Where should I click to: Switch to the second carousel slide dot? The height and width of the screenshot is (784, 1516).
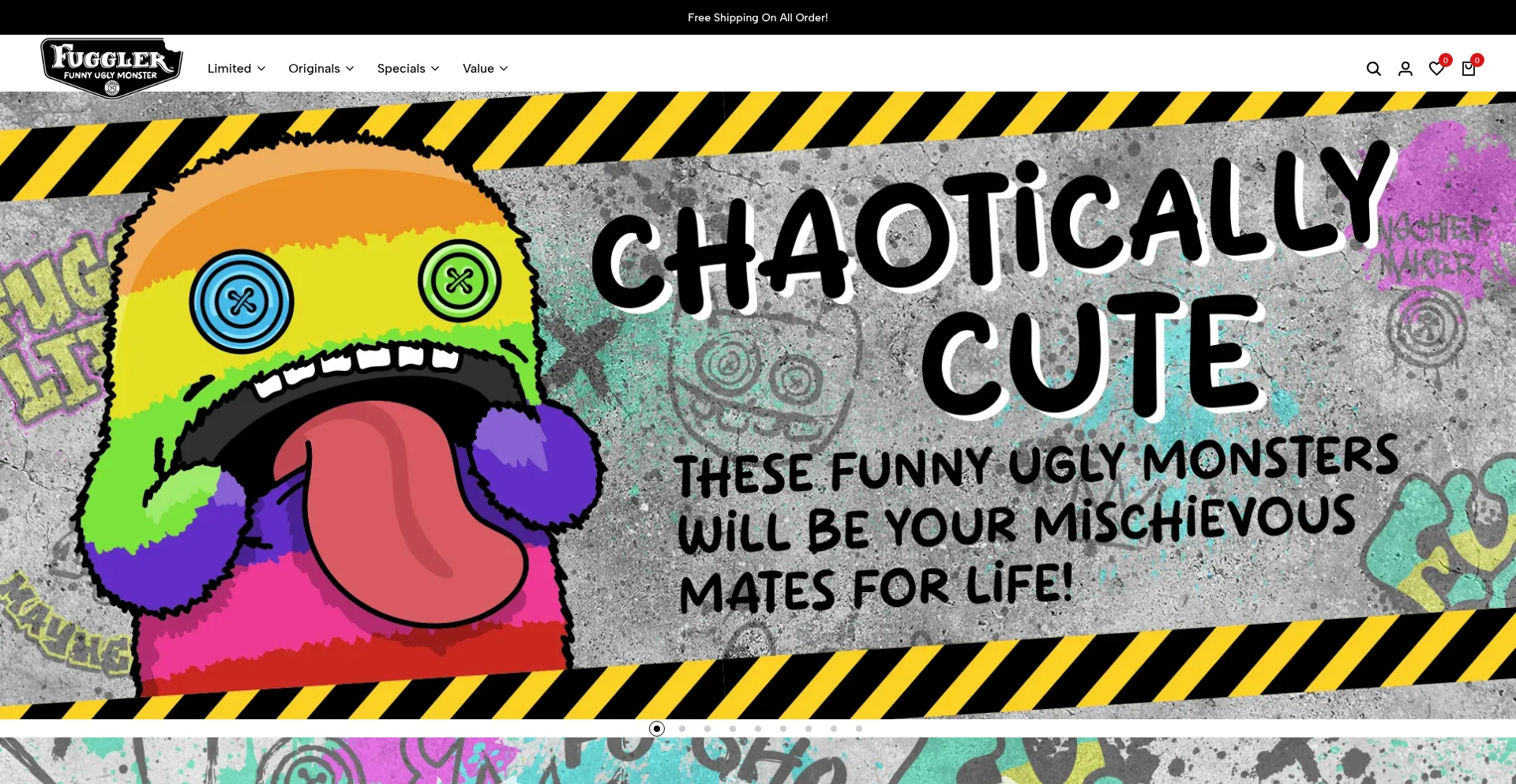[x=682, y=729]
